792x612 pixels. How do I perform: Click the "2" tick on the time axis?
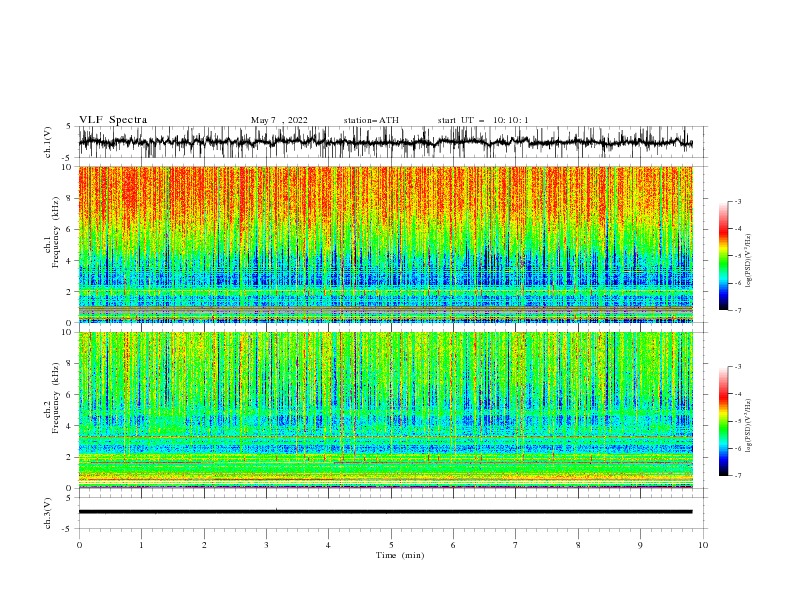click(204, 545)
